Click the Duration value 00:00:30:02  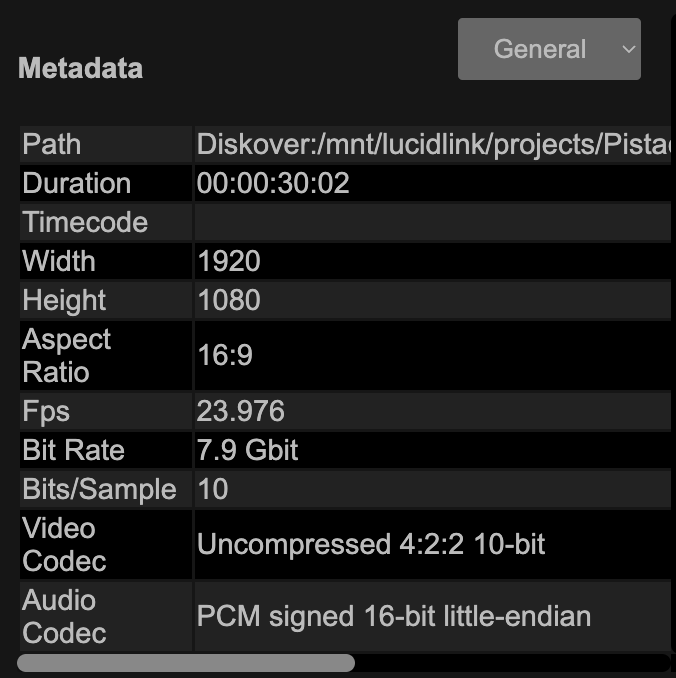(273, 184)
